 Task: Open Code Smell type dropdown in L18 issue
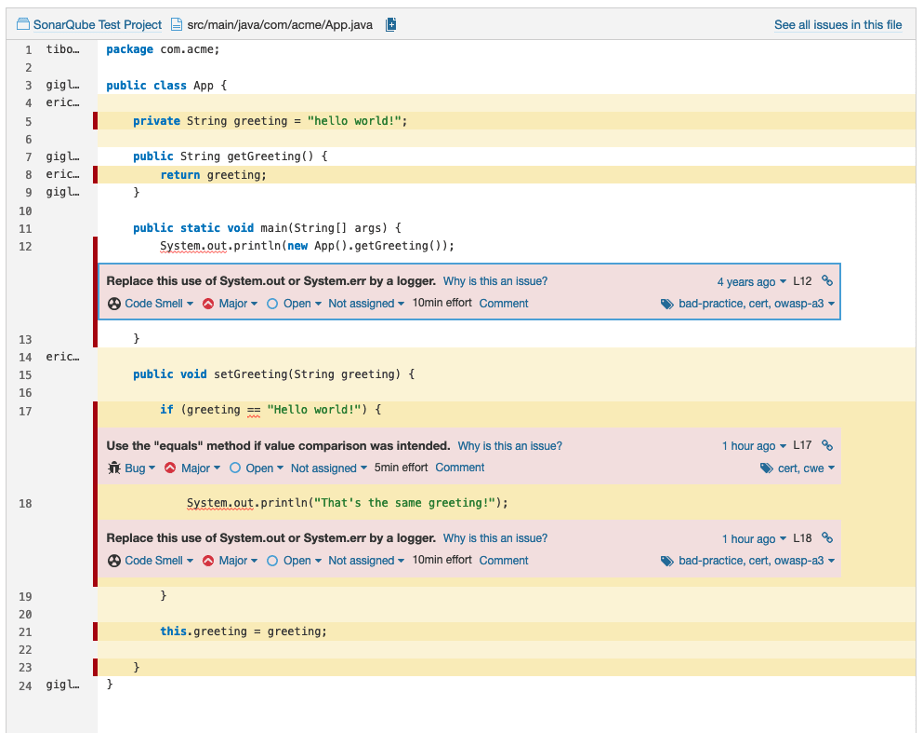[x=159, y=560]
